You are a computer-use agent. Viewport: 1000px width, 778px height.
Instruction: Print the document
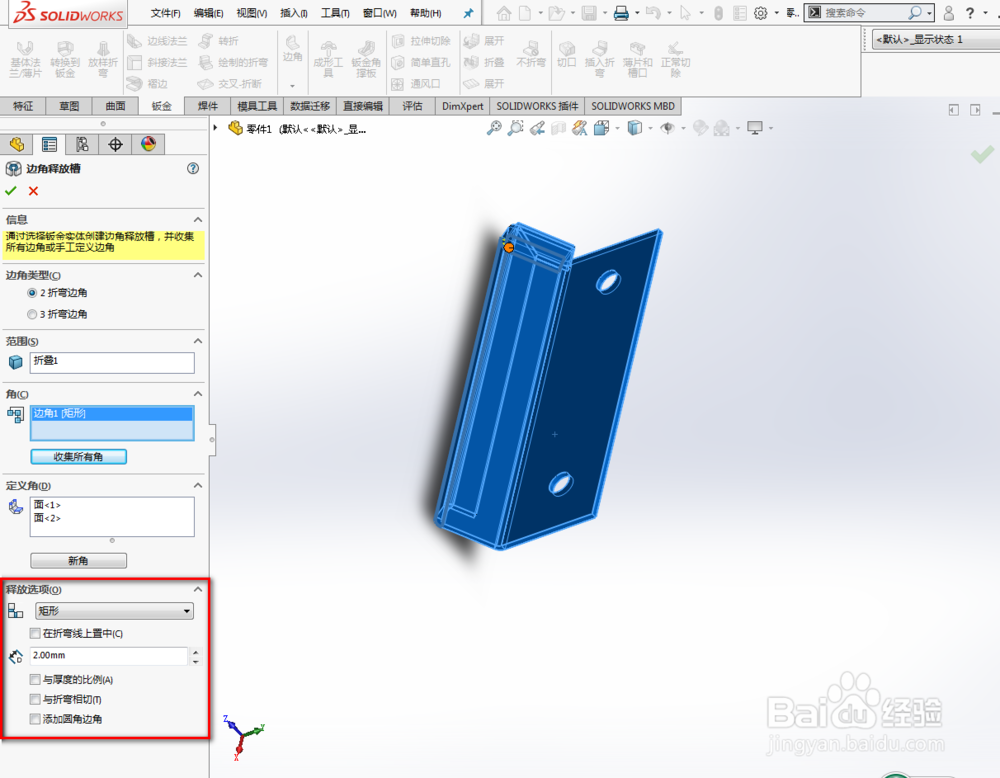pos(621,13)
